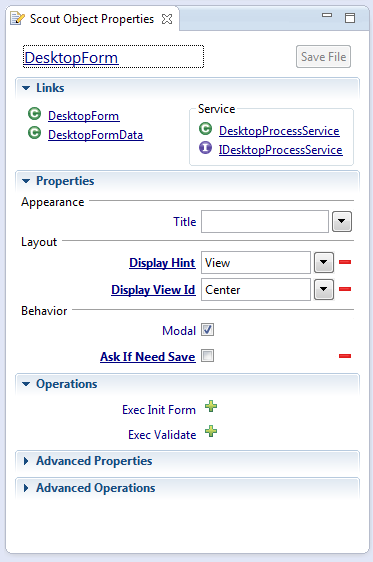
Task: Click into the Title text field
Action: point(265,222)
